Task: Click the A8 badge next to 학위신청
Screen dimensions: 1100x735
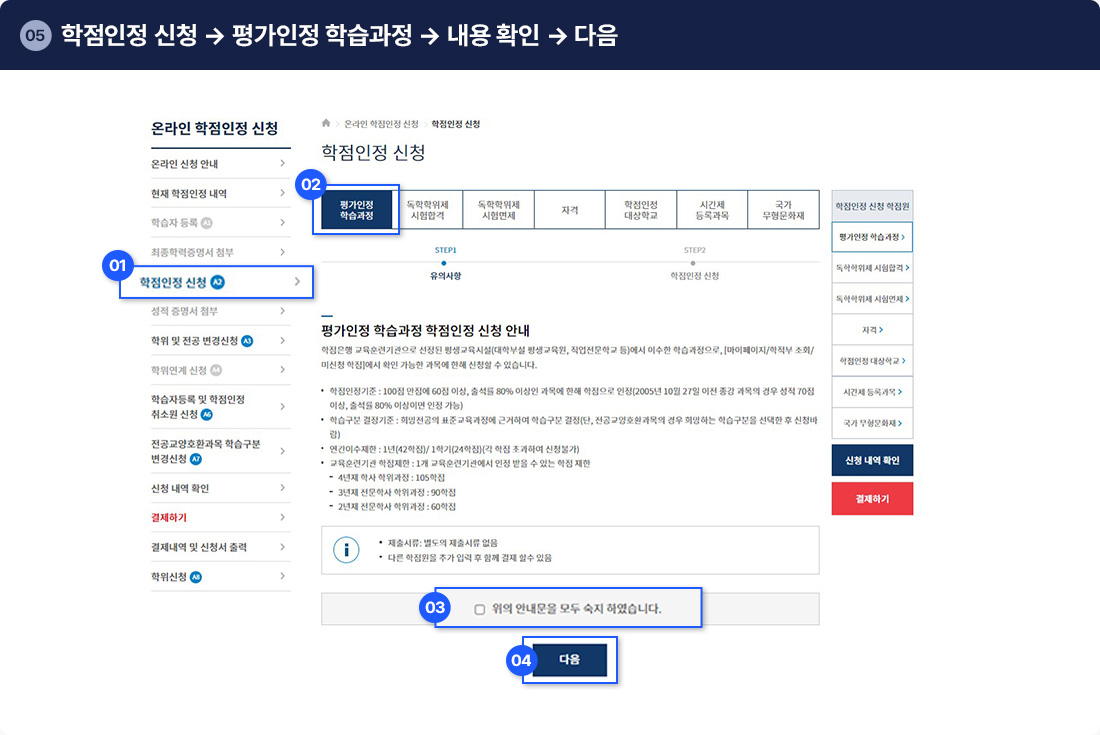Action: (196, 577)
